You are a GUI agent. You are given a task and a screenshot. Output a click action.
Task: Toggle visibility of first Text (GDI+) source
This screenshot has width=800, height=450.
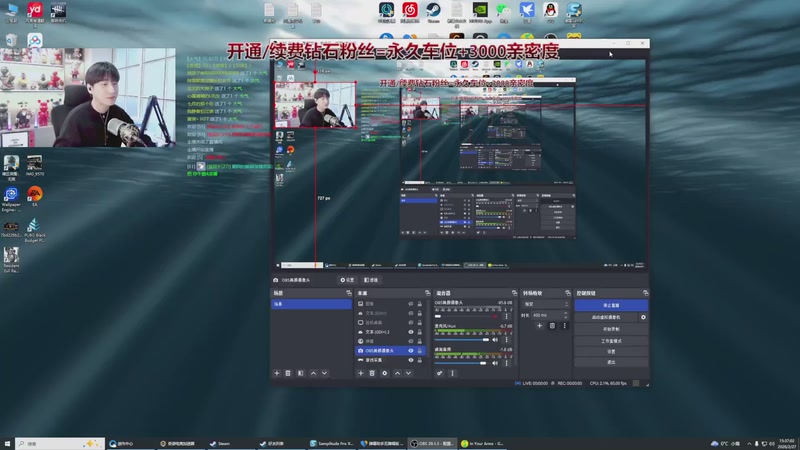(x=411, y=313)
